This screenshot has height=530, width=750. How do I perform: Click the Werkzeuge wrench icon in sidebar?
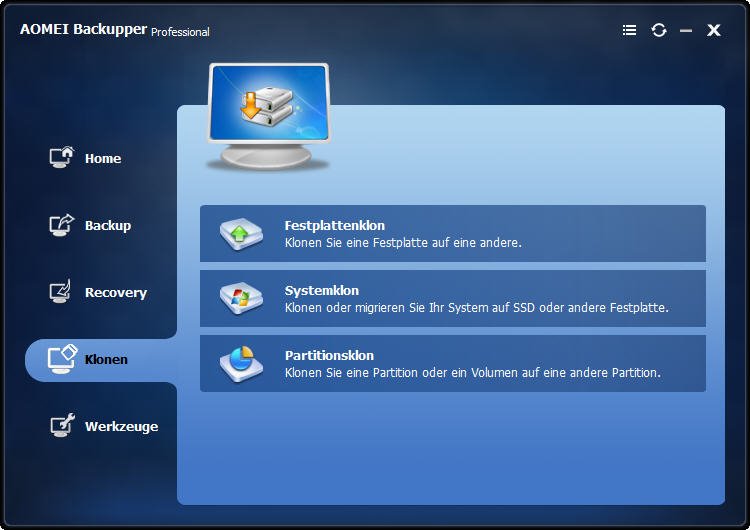click(x=63, y=425)
